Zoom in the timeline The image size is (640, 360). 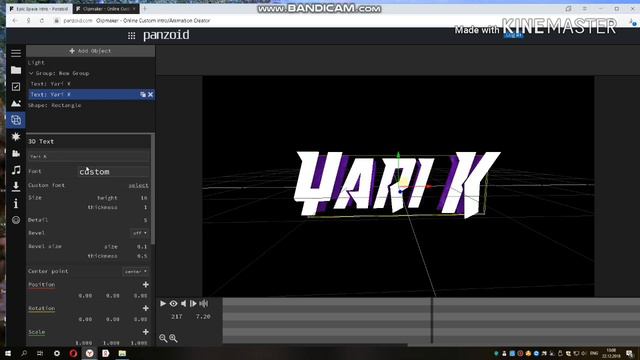pyautogui.click(x=173, y=338)
